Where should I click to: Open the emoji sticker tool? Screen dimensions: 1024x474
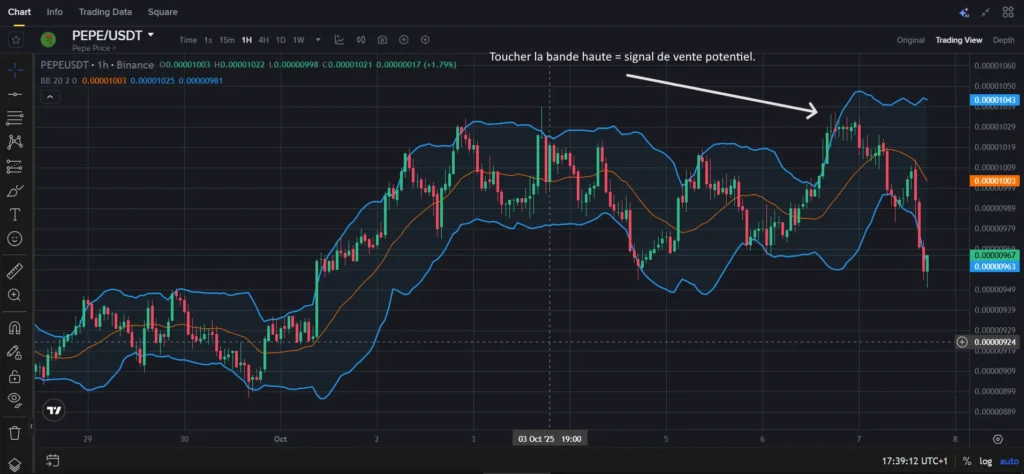(x=14, y=238)
